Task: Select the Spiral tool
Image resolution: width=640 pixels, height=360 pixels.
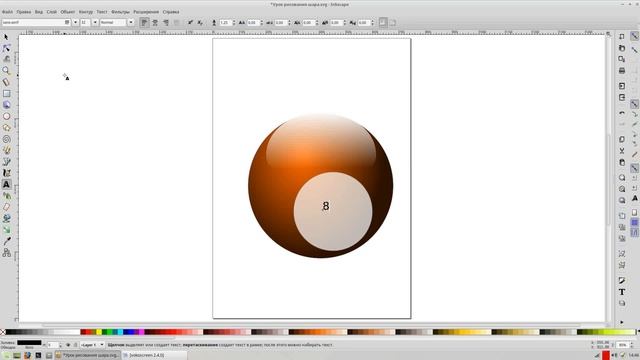Action: 6,139
